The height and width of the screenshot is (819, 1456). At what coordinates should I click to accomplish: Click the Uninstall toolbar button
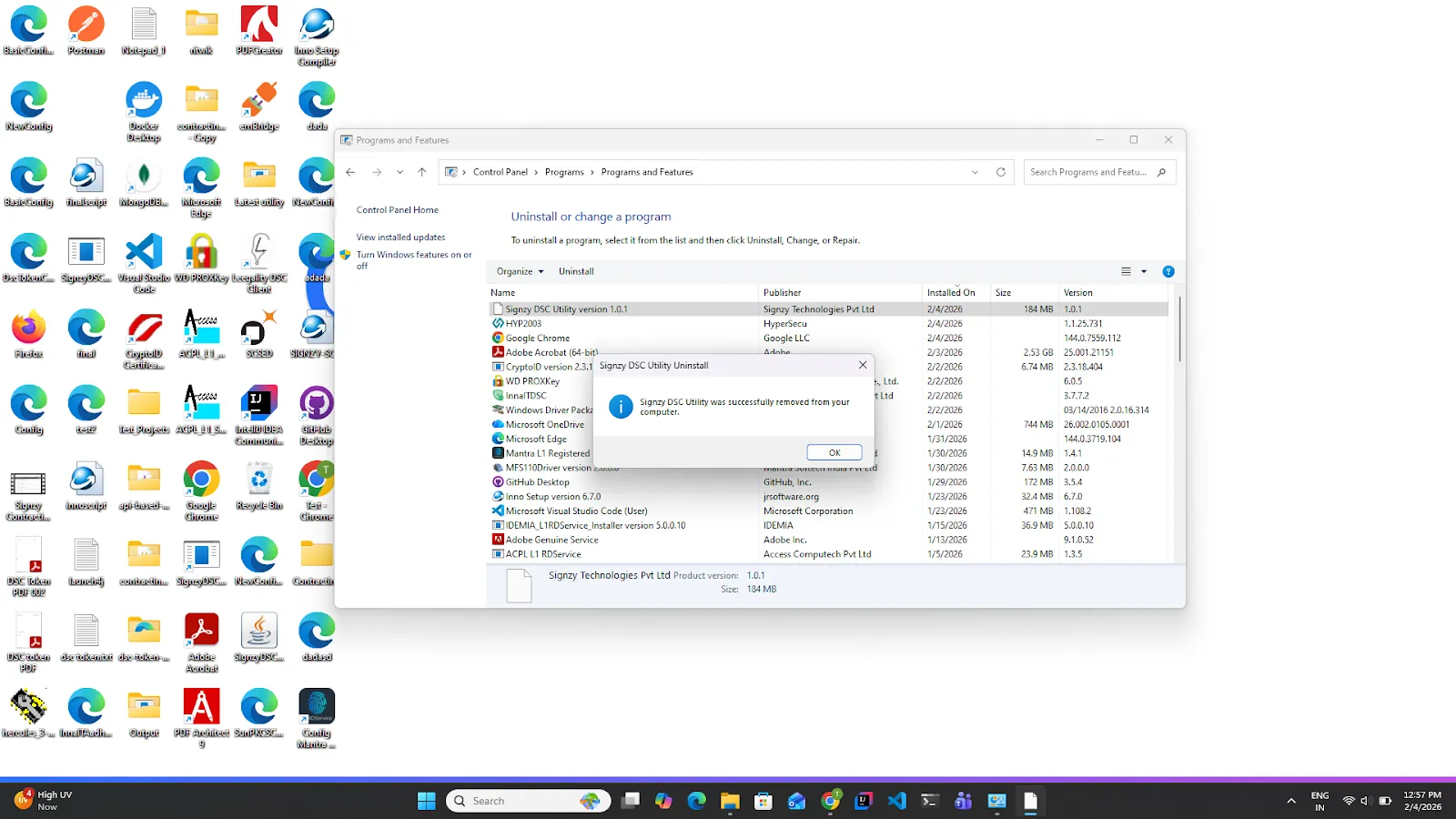(x=576, y=271)
